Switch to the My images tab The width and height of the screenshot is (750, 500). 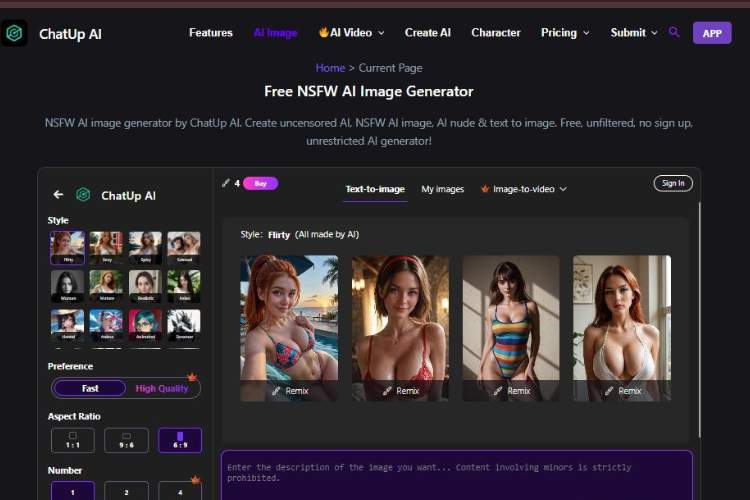pyautogui.click(x=442, y=189)
